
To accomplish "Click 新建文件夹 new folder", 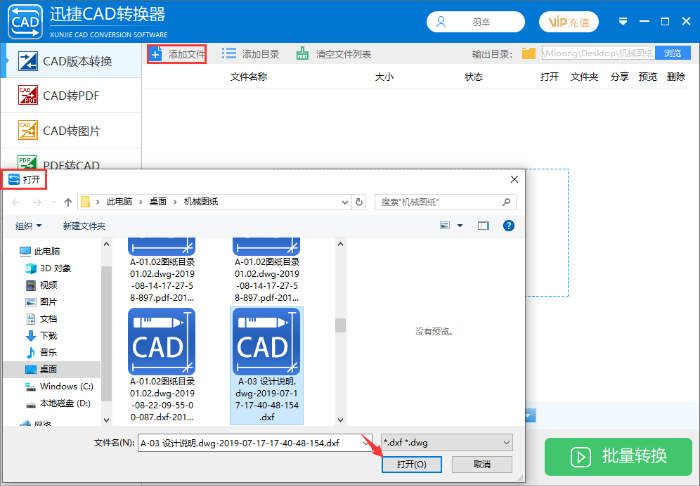I will point(84,226).
